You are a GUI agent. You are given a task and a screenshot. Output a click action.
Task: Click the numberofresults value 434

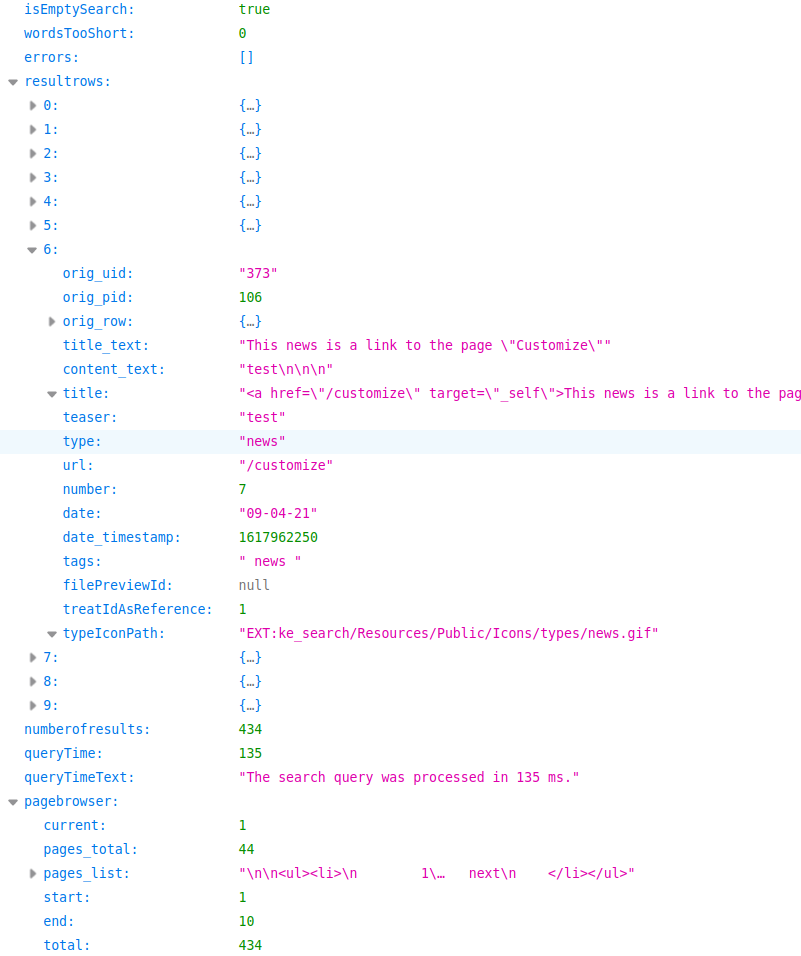tap(251, 730)
